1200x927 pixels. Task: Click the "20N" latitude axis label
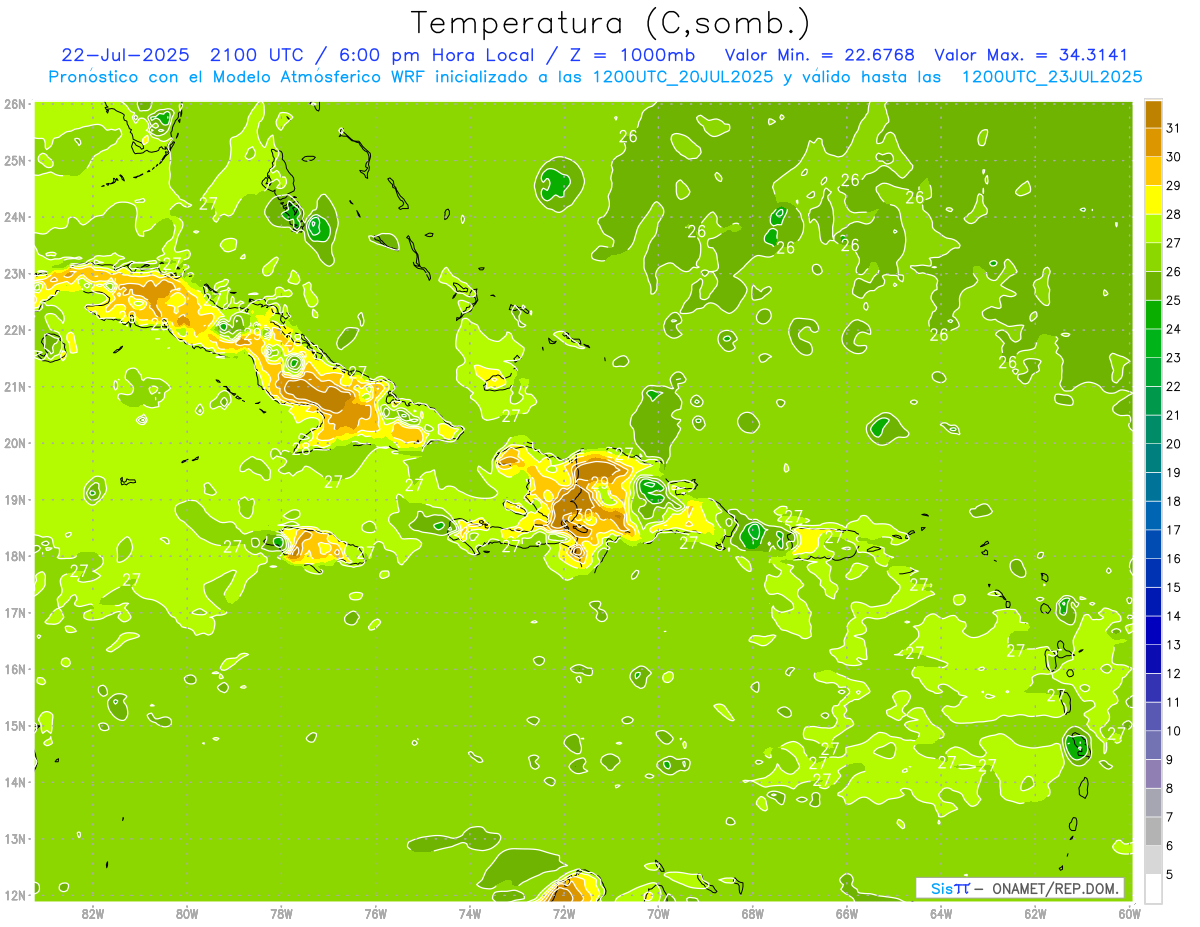(x=16, y=443)
